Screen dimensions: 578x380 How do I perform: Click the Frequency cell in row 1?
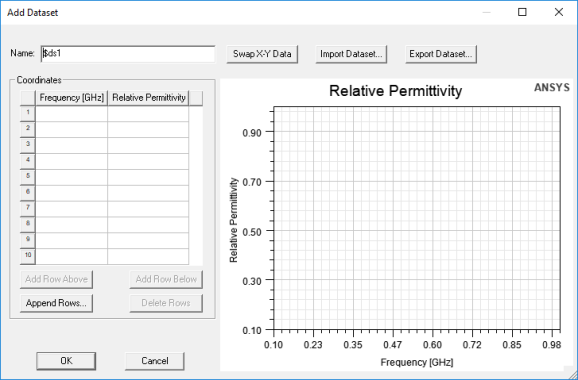tap(72, 114)
